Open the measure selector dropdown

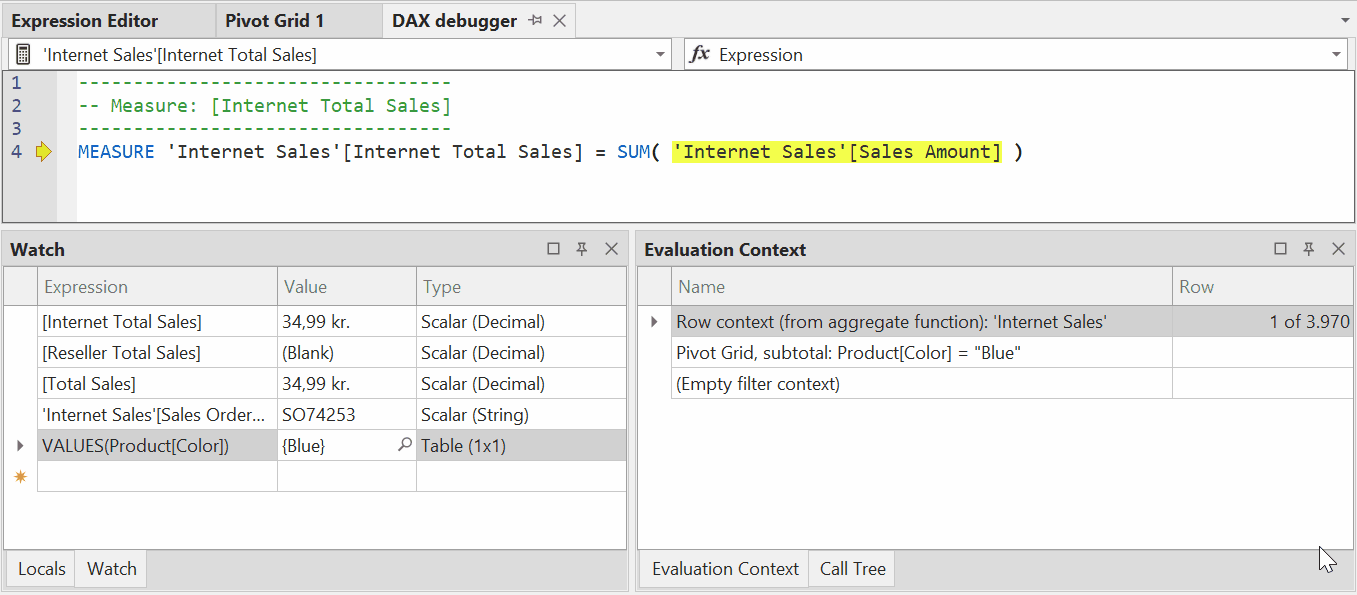[660, 55]
